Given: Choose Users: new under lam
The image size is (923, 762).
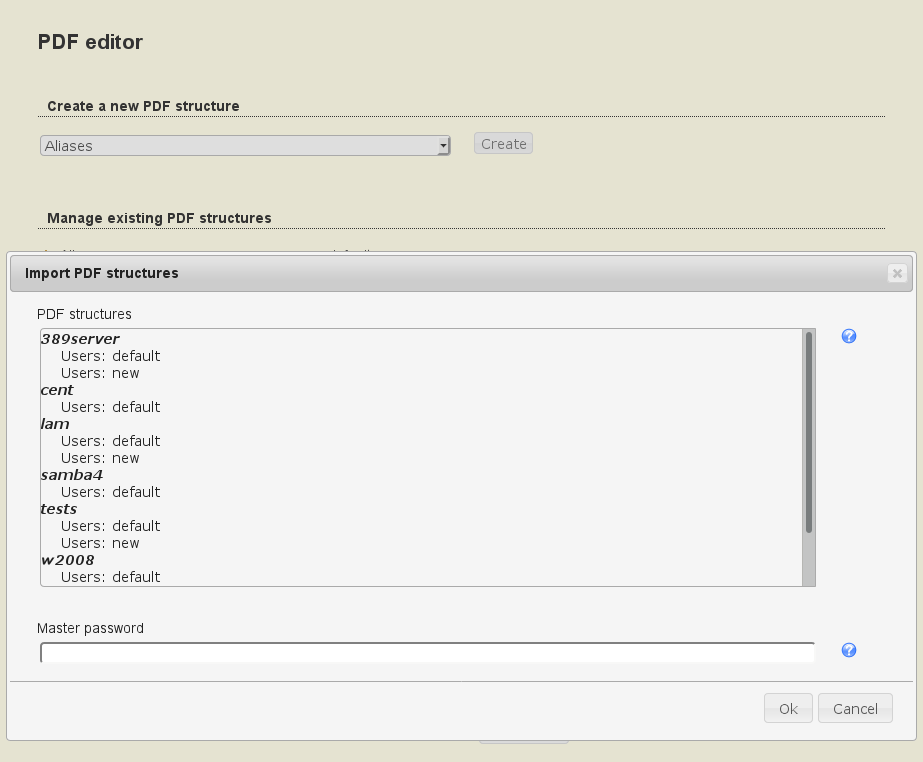Looking at the screenshot, I should click(100, 458).
